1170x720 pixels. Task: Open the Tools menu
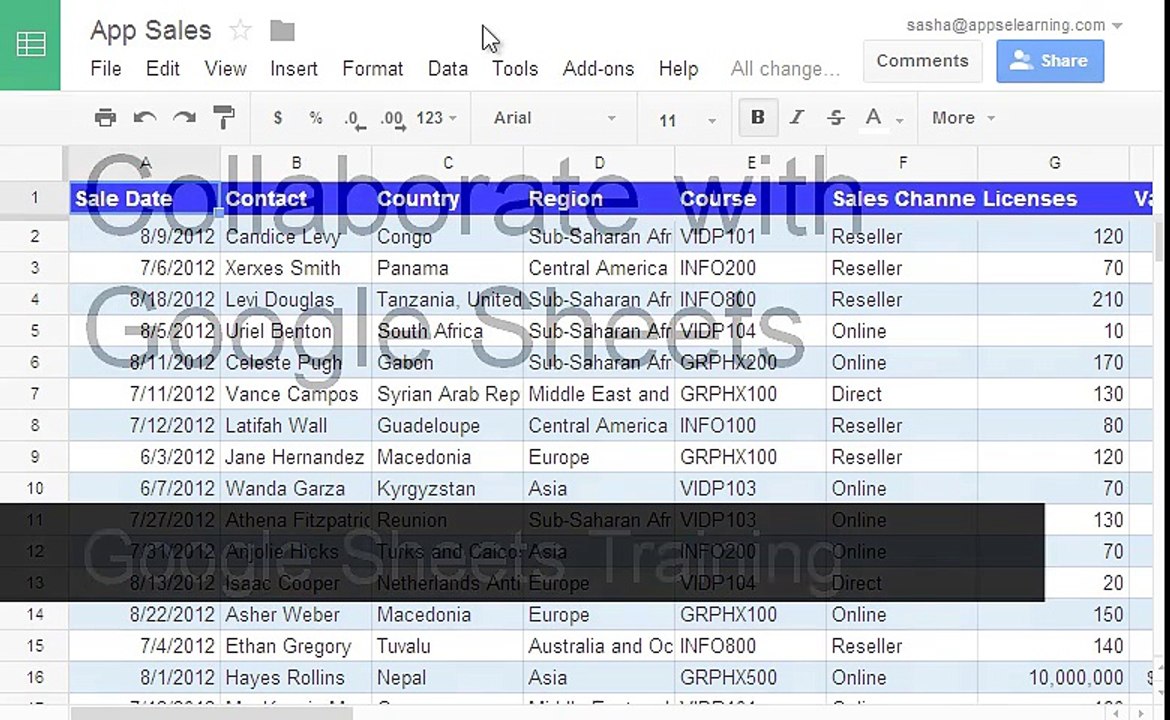(515, 69)
